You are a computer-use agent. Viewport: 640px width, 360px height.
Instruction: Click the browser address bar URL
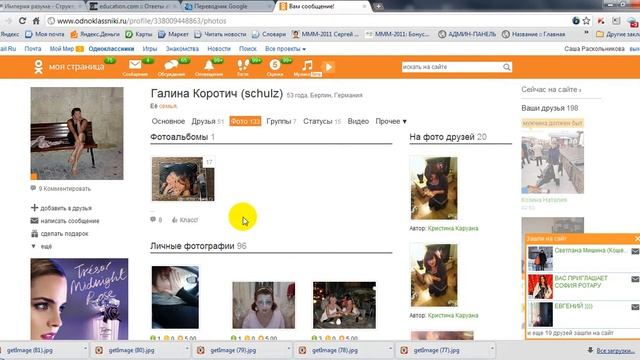click(141, 21)
